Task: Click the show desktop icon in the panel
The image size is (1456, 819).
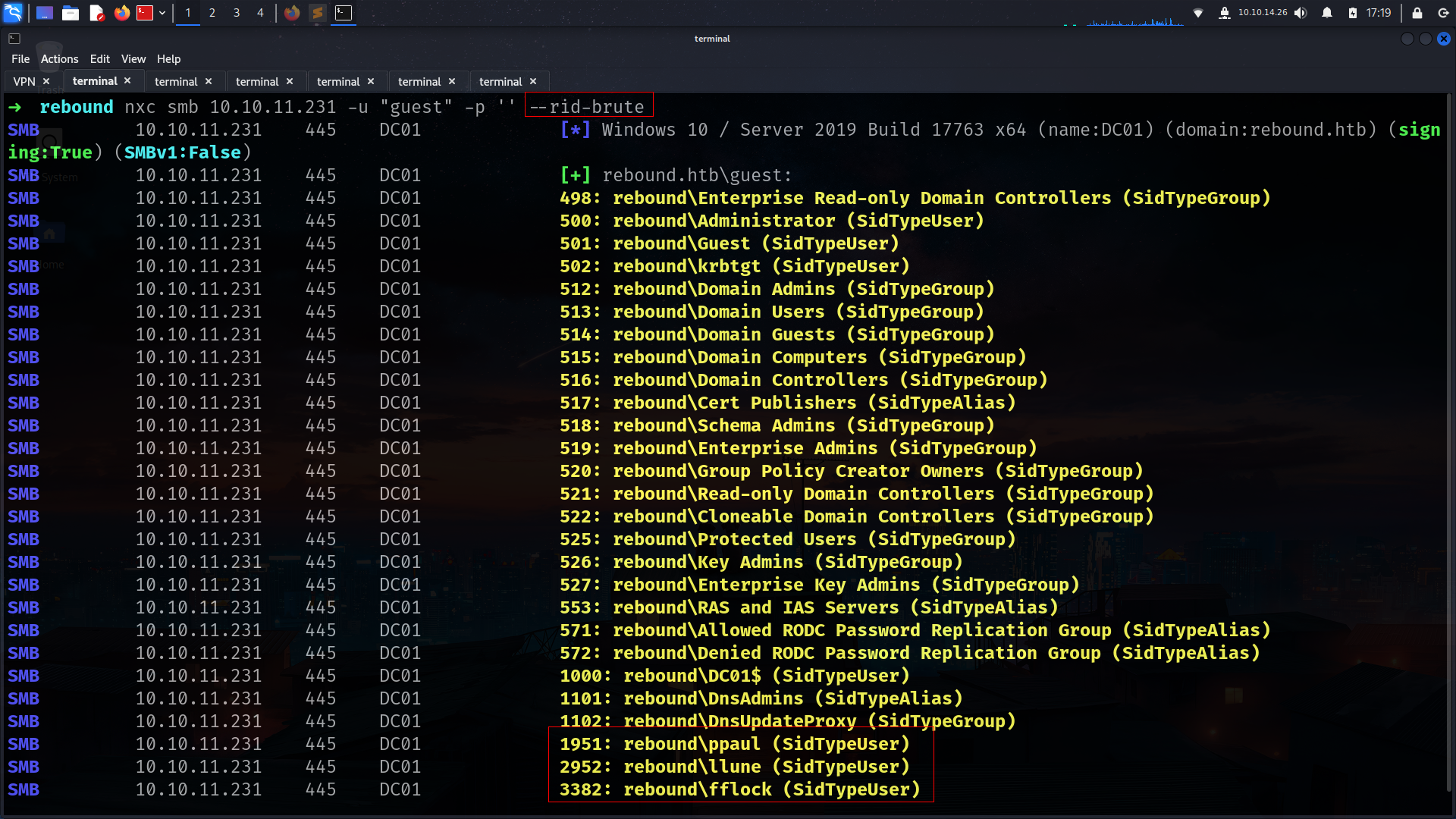Action: 45,13
